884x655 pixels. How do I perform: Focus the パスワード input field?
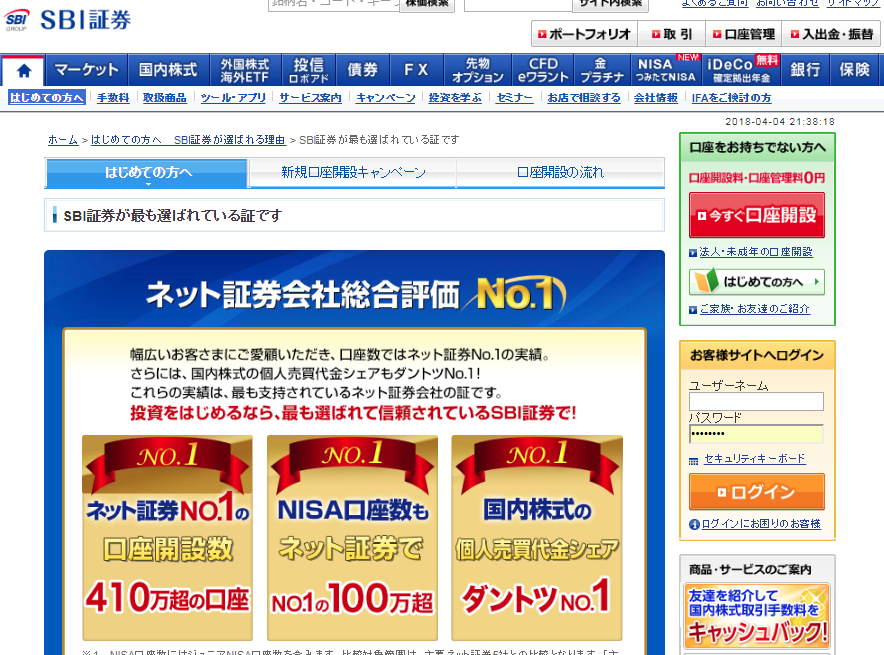tap(756, 433)
